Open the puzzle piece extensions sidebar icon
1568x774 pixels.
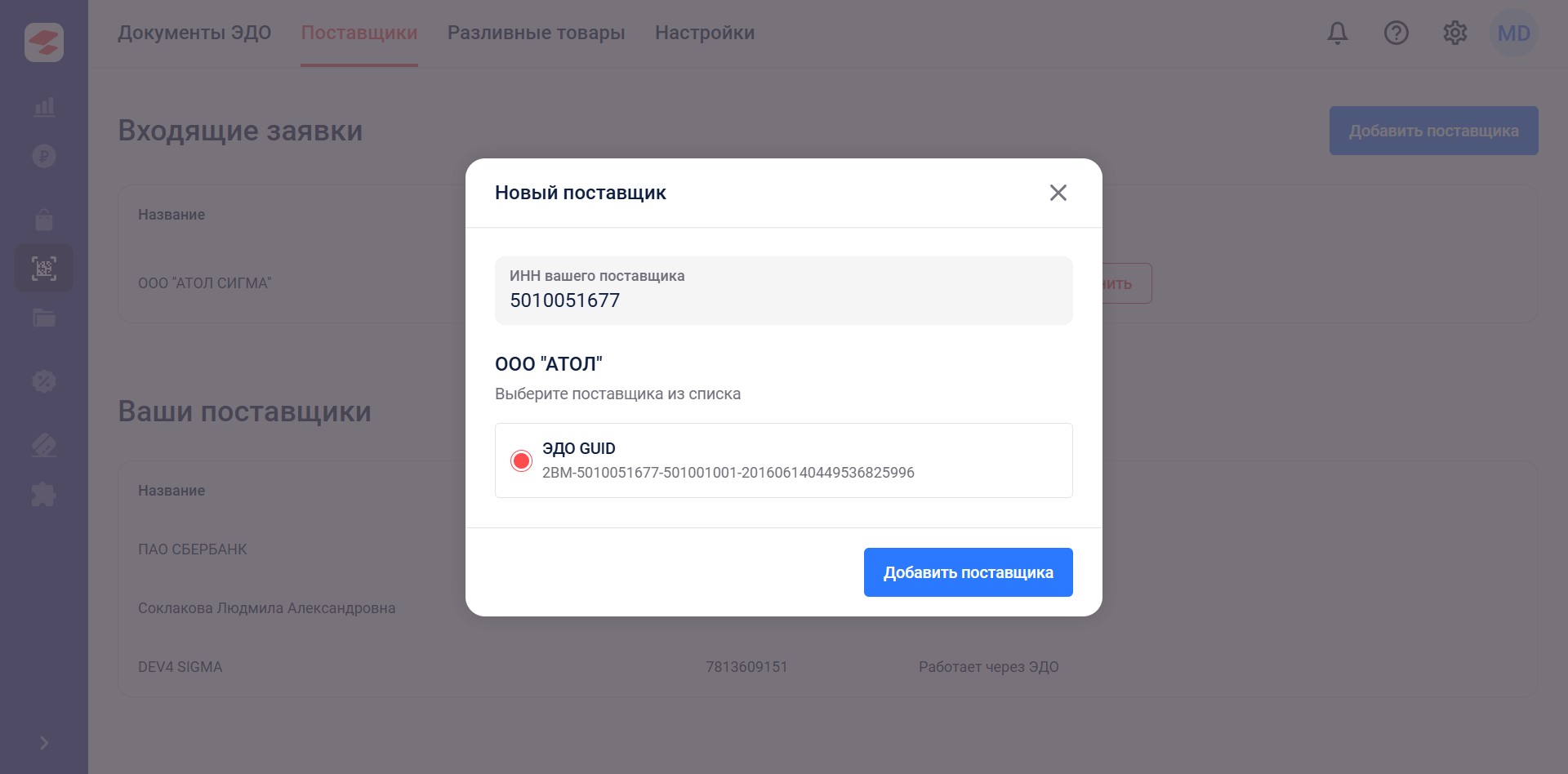44,494
